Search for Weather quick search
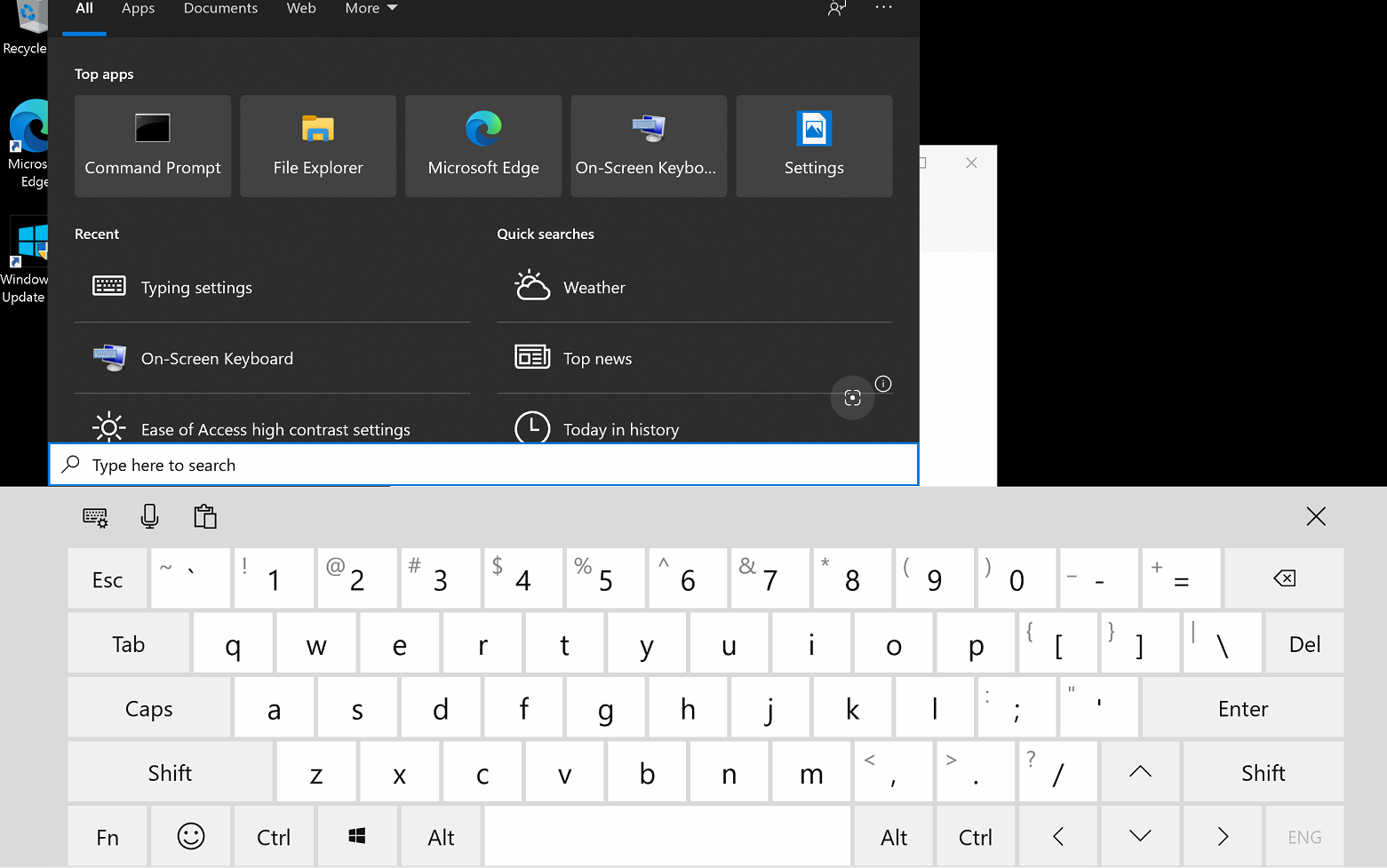The width and height of the screenshot is (1387, 868). pyautogui.click(x=694, y=287)
